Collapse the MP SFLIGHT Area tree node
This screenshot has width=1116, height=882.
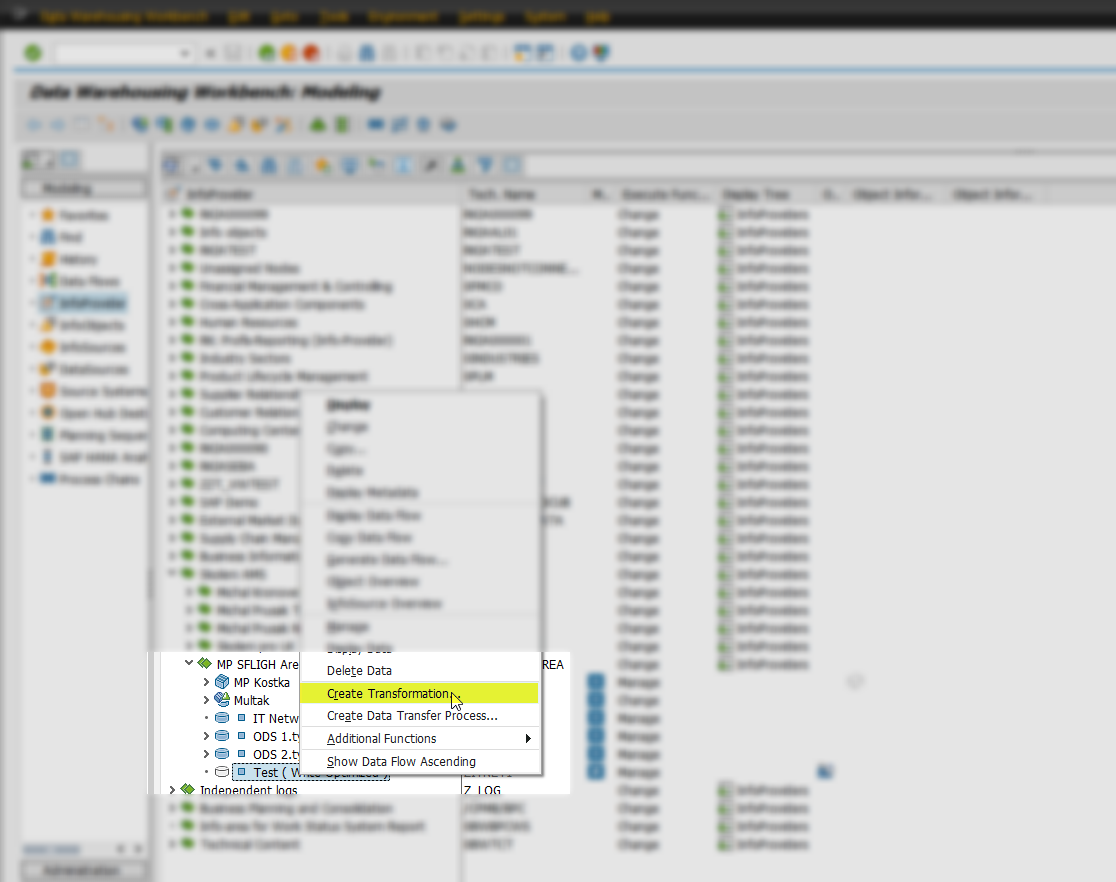pyautogui.click(x=190, y=663)
